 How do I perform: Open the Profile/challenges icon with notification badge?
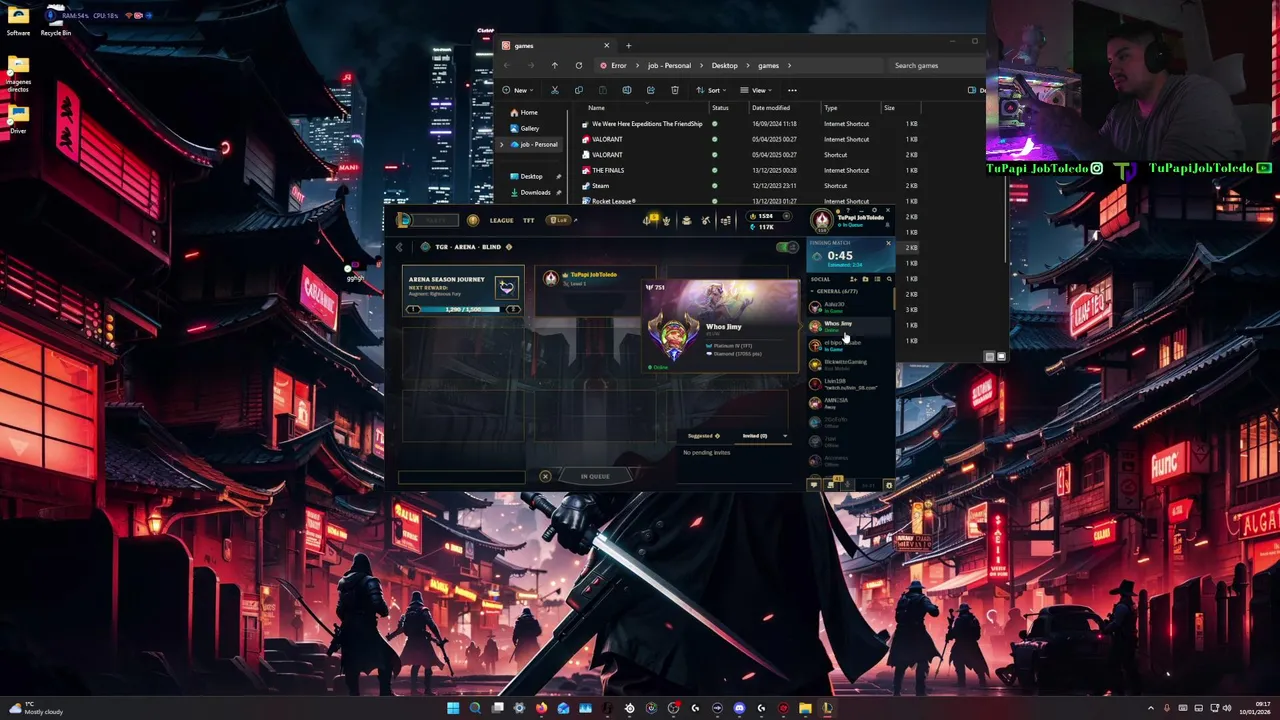(x=648, y=219)
